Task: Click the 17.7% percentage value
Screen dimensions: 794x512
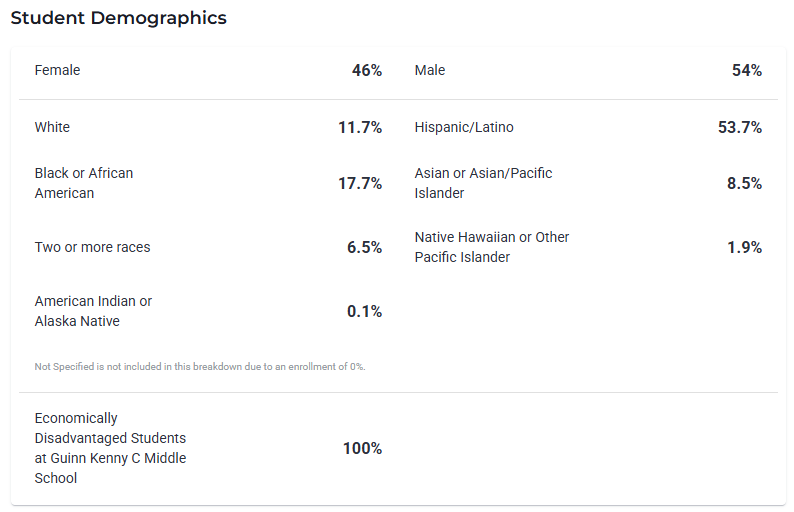Action: pos(360,183)
